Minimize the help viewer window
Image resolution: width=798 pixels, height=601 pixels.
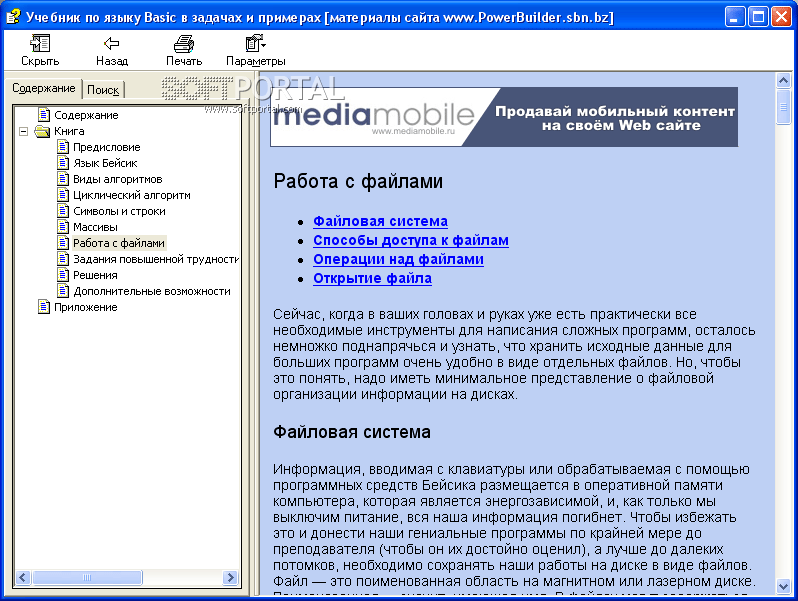734,17
